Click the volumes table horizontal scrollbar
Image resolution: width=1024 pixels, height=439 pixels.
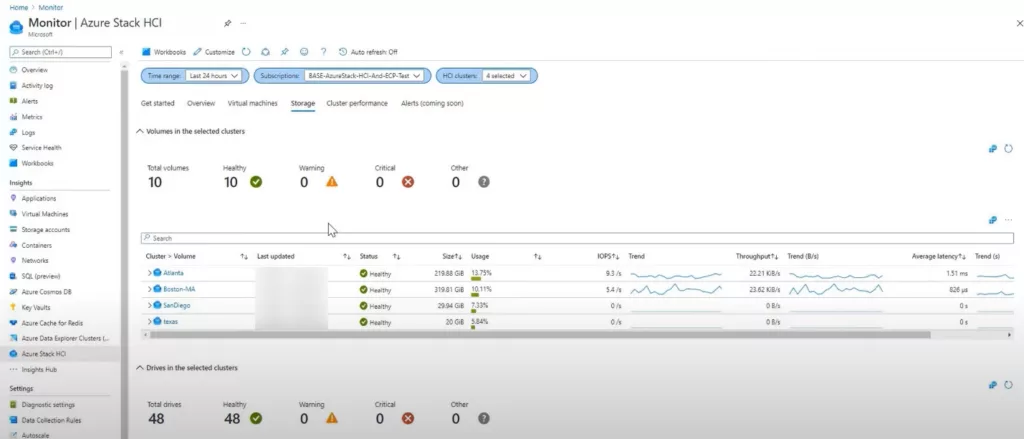[x=539, y=334]
